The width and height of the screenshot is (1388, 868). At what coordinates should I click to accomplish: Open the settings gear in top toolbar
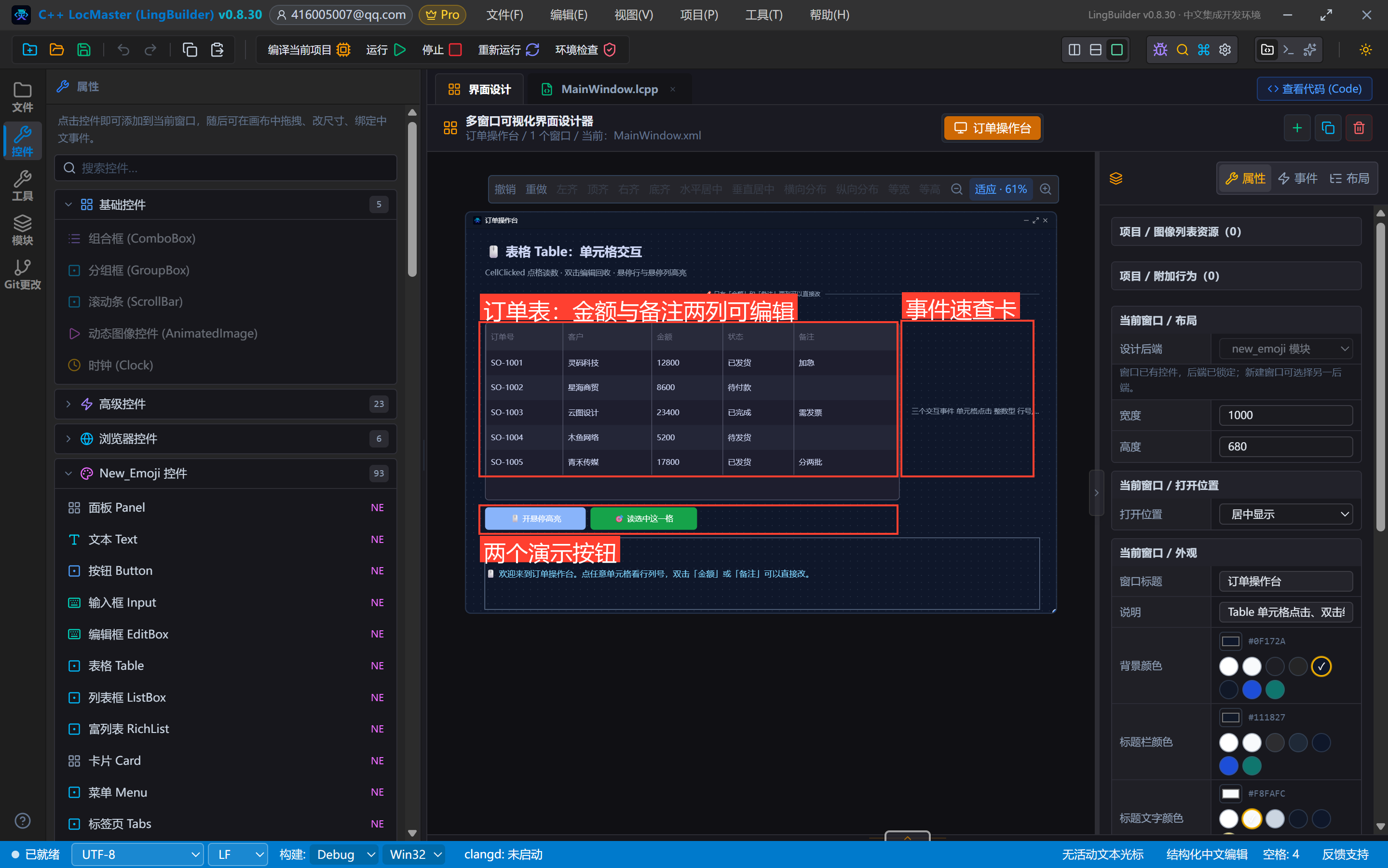(1225, 50)
